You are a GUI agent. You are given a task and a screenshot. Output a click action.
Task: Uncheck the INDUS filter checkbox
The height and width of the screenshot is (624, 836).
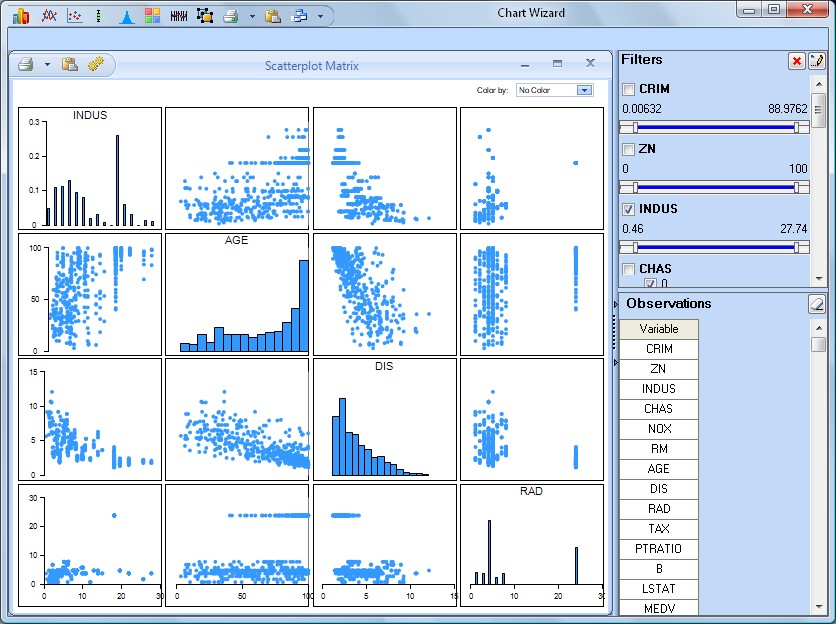(x=628, y=210)
